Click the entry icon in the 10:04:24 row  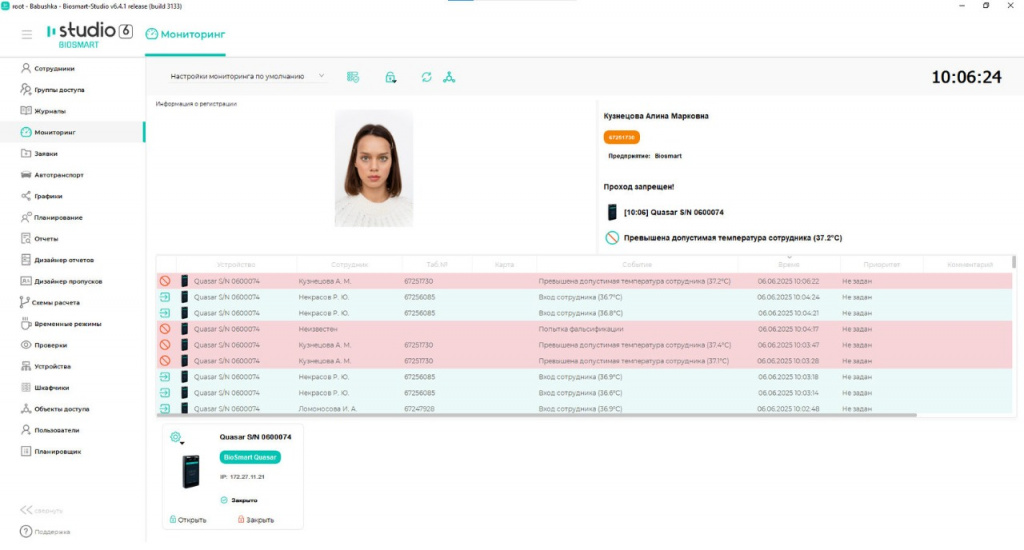click(x=165, y=297)
